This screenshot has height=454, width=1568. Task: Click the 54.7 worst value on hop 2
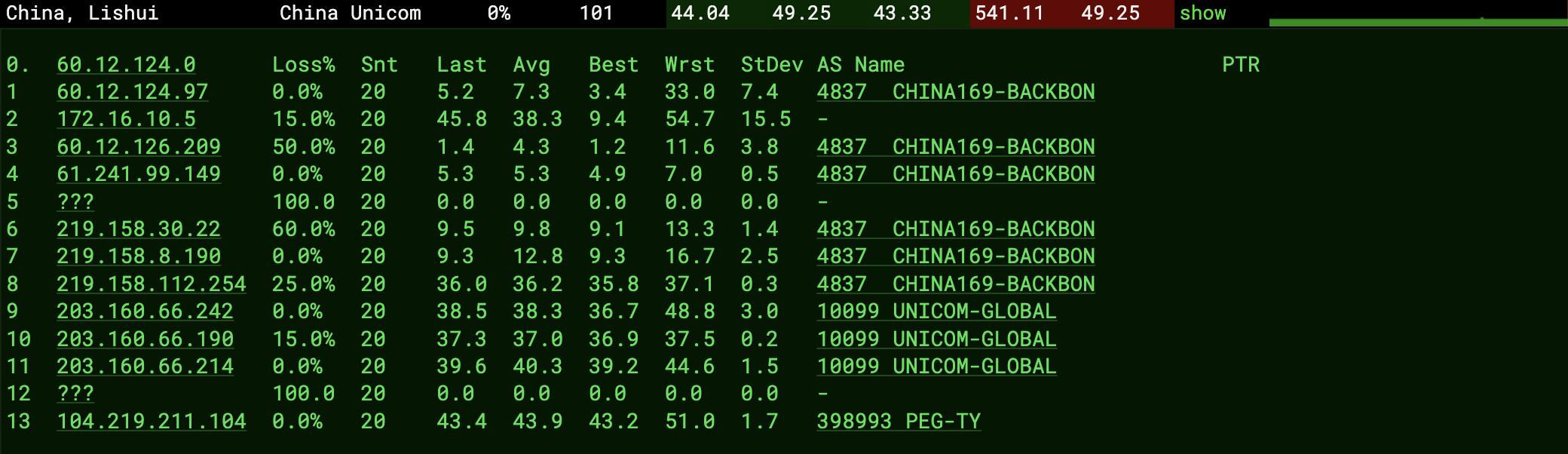pyautogui.click(x=690, y=119)
